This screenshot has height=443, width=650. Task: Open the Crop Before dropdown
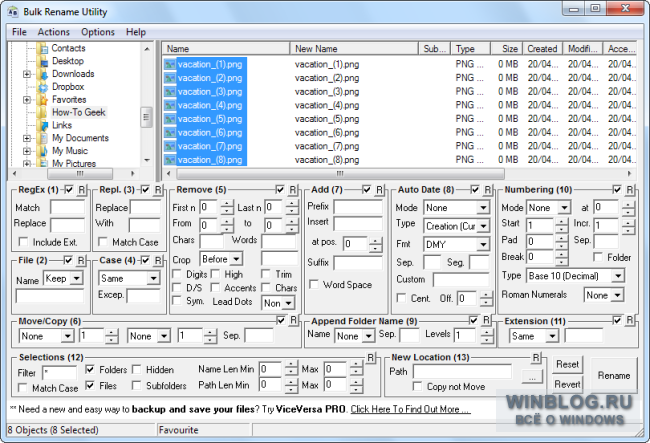pyautogui.click(x=236, y=259)
